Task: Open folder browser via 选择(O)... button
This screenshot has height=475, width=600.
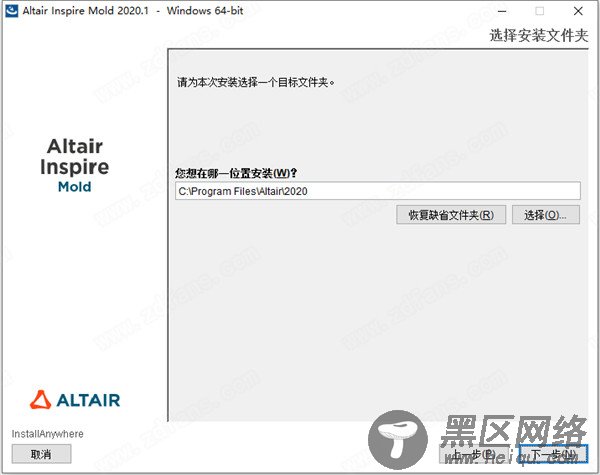Action: [x=546, y=215]
